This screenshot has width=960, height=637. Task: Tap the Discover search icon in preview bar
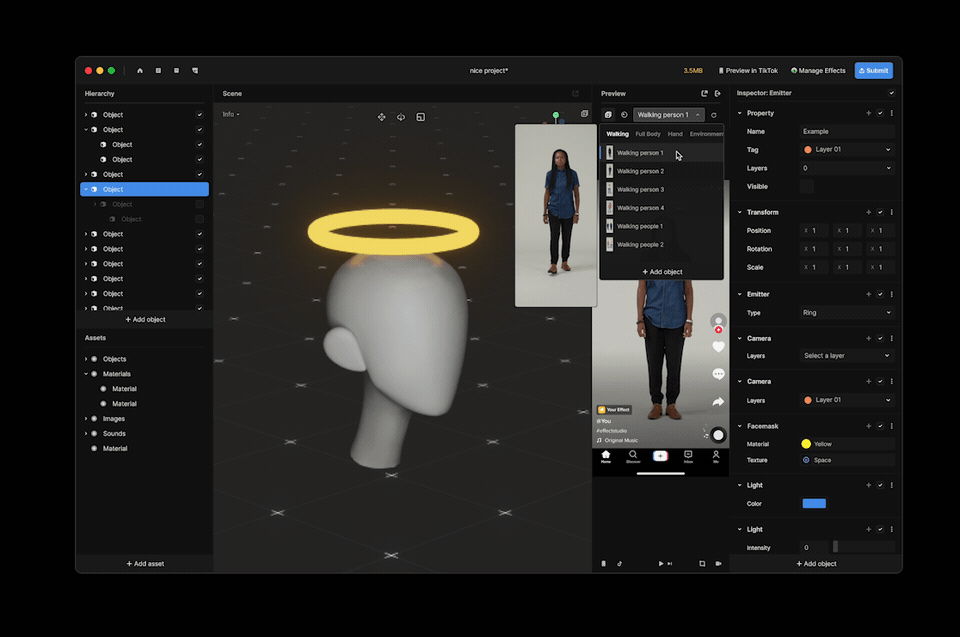click(x=633, y=456)
